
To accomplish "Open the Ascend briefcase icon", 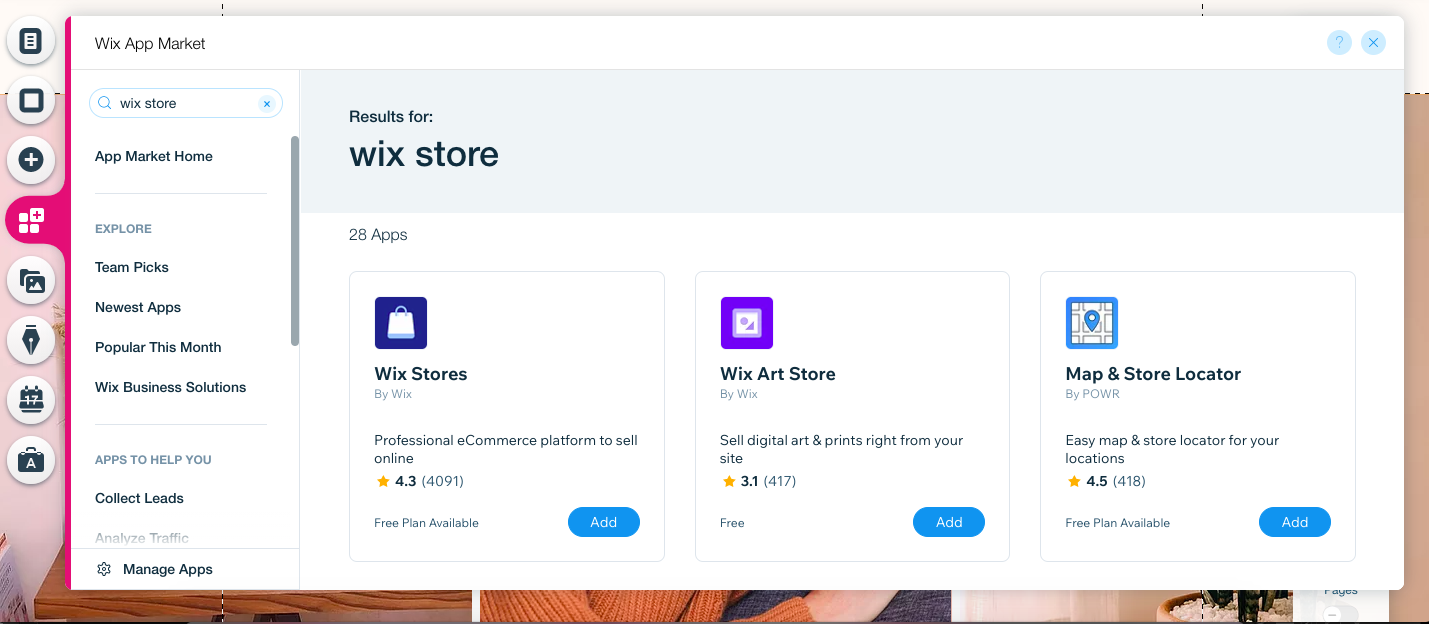I will (x=31, y=460).
